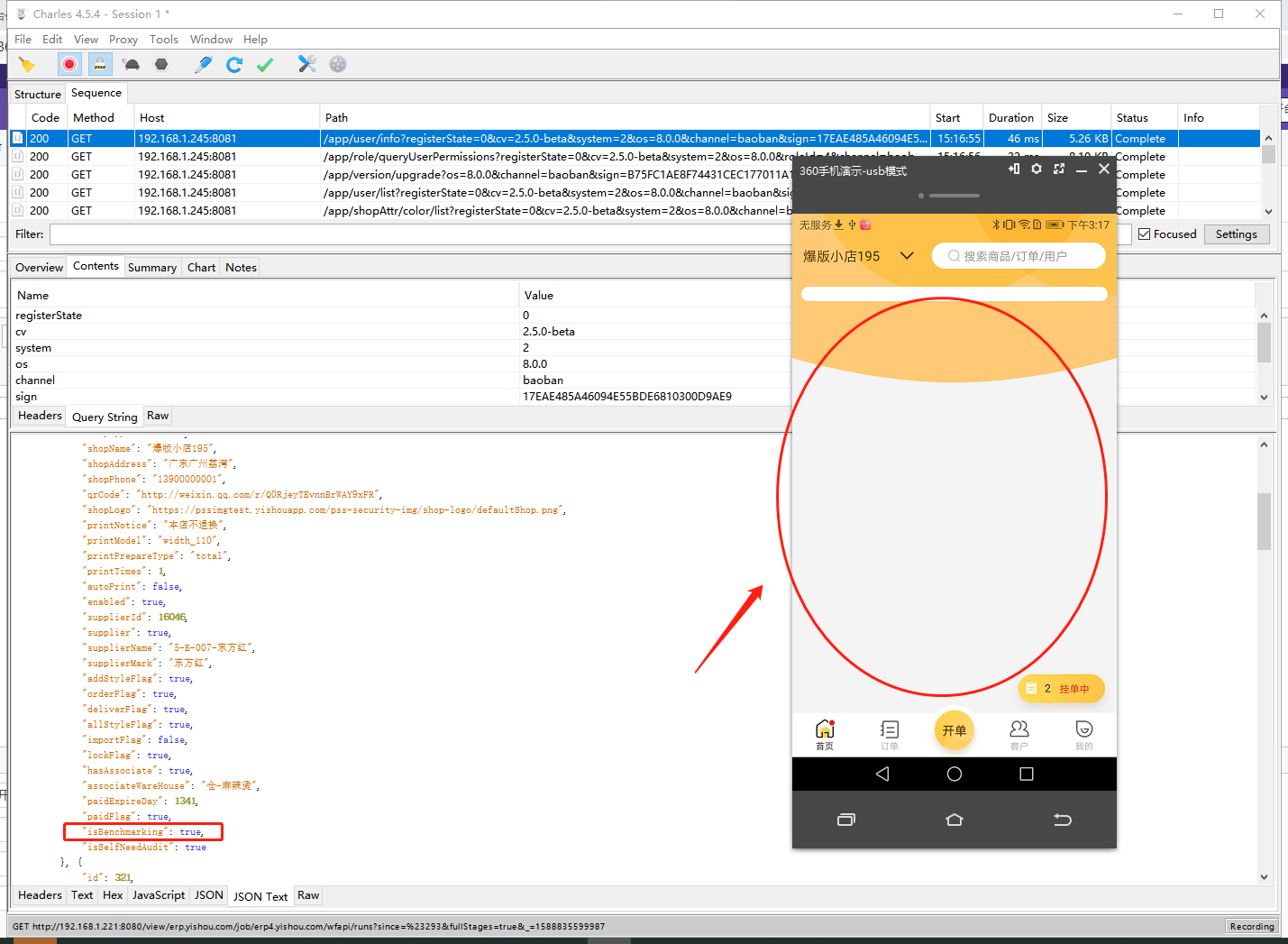
Task: Open settings with the gray gear icon
Action: click(x=338, y=64)
